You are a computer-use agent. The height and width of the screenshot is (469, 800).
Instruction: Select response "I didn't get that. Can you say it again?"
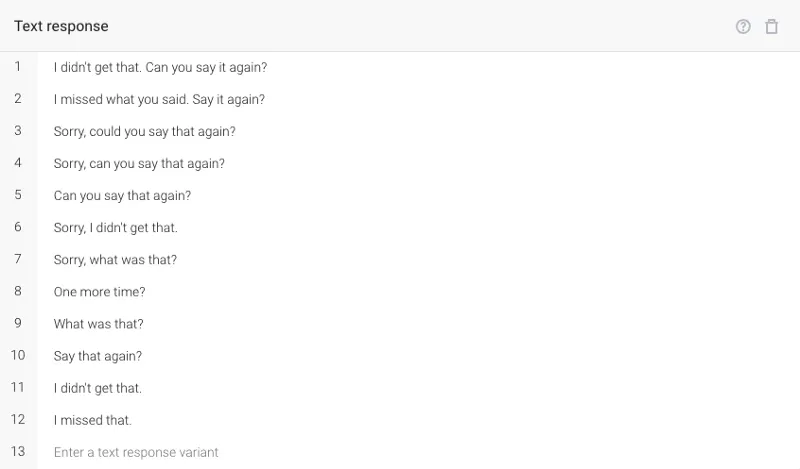click(160, 67)
